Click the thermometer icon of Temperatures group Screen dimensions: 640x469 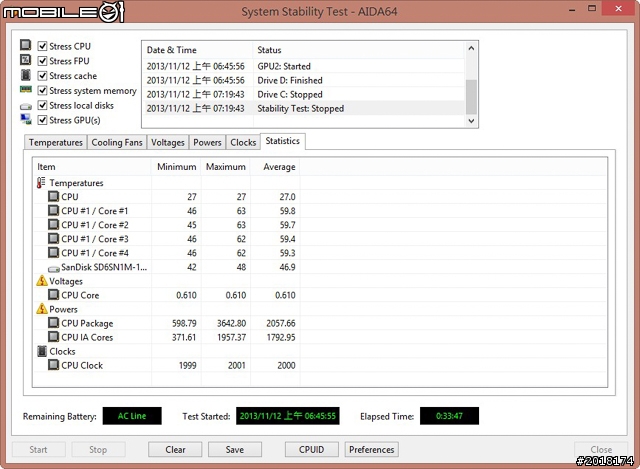41,182
